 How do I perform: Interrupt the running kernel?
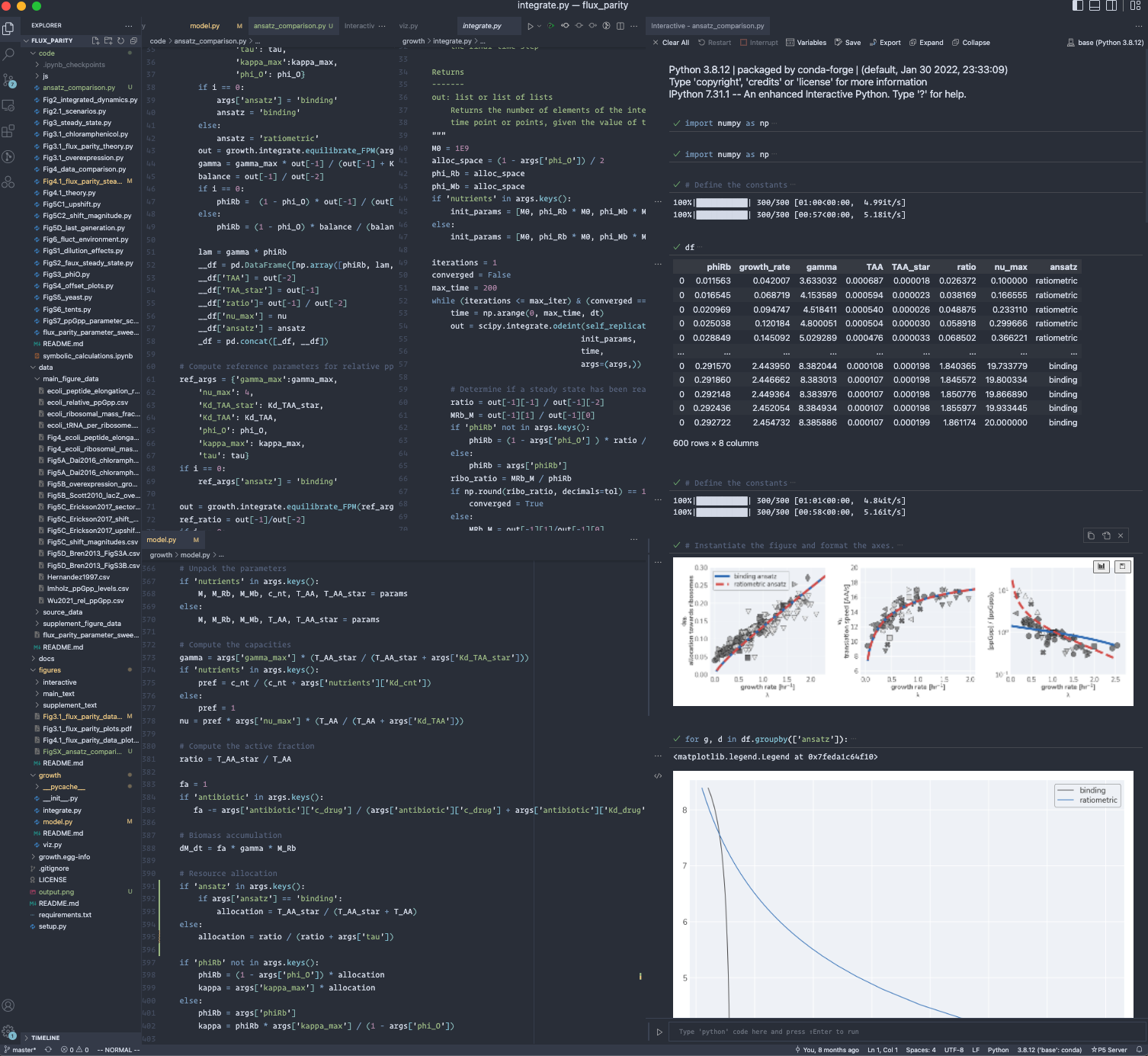pos(760,42)
